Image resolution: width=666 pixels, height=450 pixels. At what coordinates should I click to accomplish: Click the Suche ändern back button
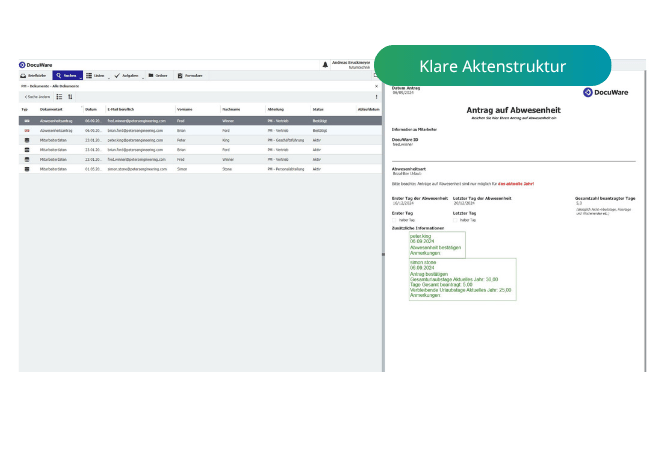pos(37,97)
